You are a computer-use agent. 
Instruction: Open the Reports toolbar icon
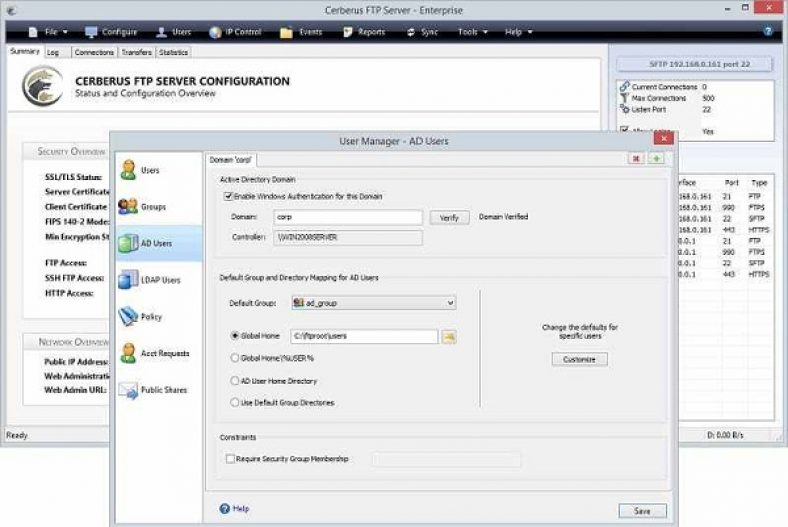point(348,32)
